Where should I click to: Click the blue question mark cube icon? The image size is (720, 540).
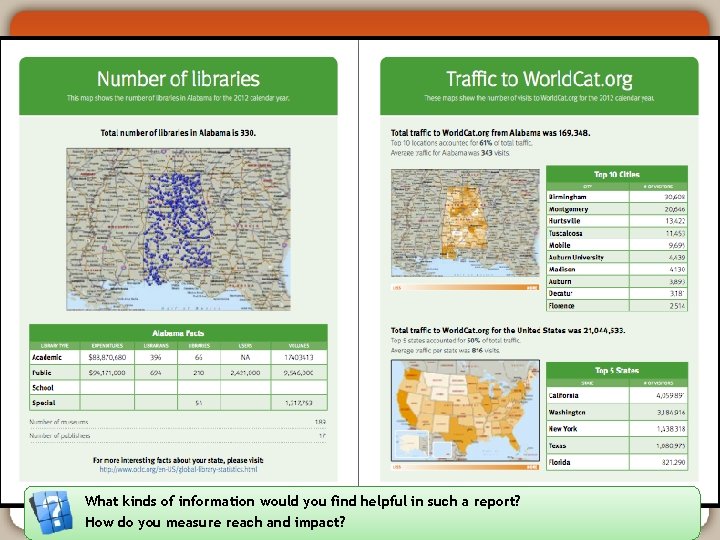coord(51,512)
